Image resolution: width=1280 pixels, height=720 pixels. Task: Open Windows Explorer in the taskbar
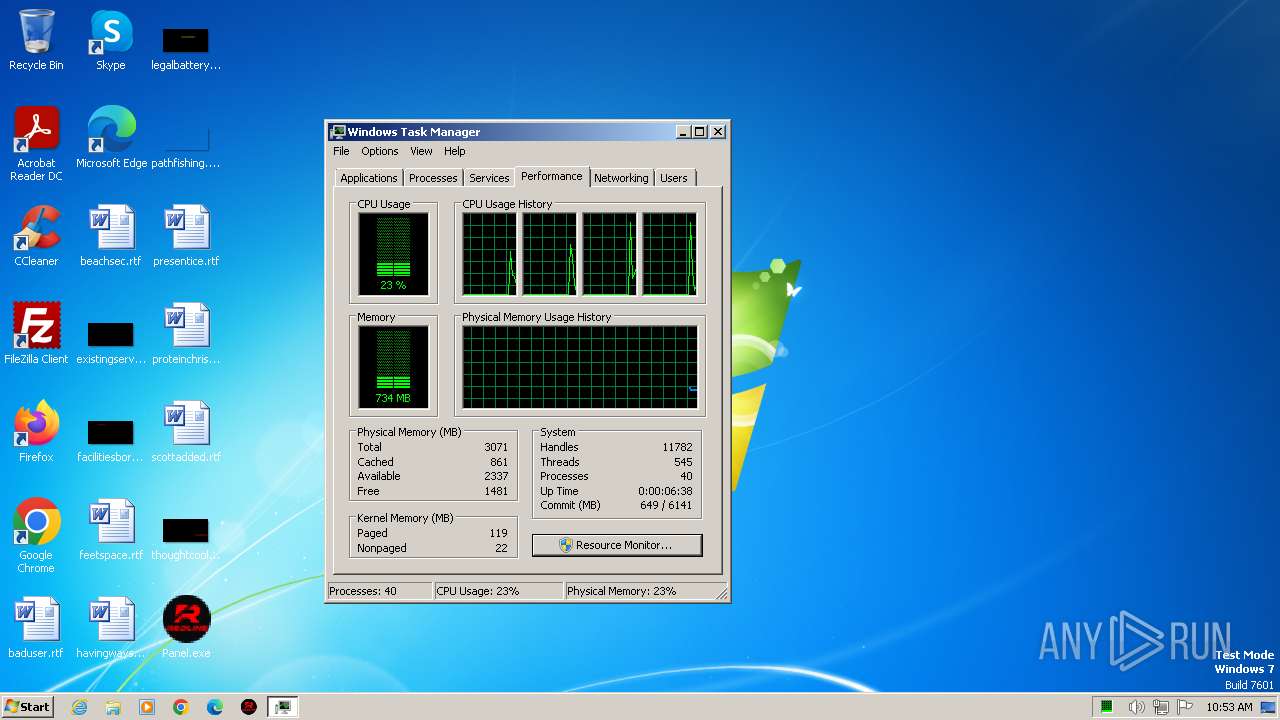pyautogui.click(x=113, y=707)
